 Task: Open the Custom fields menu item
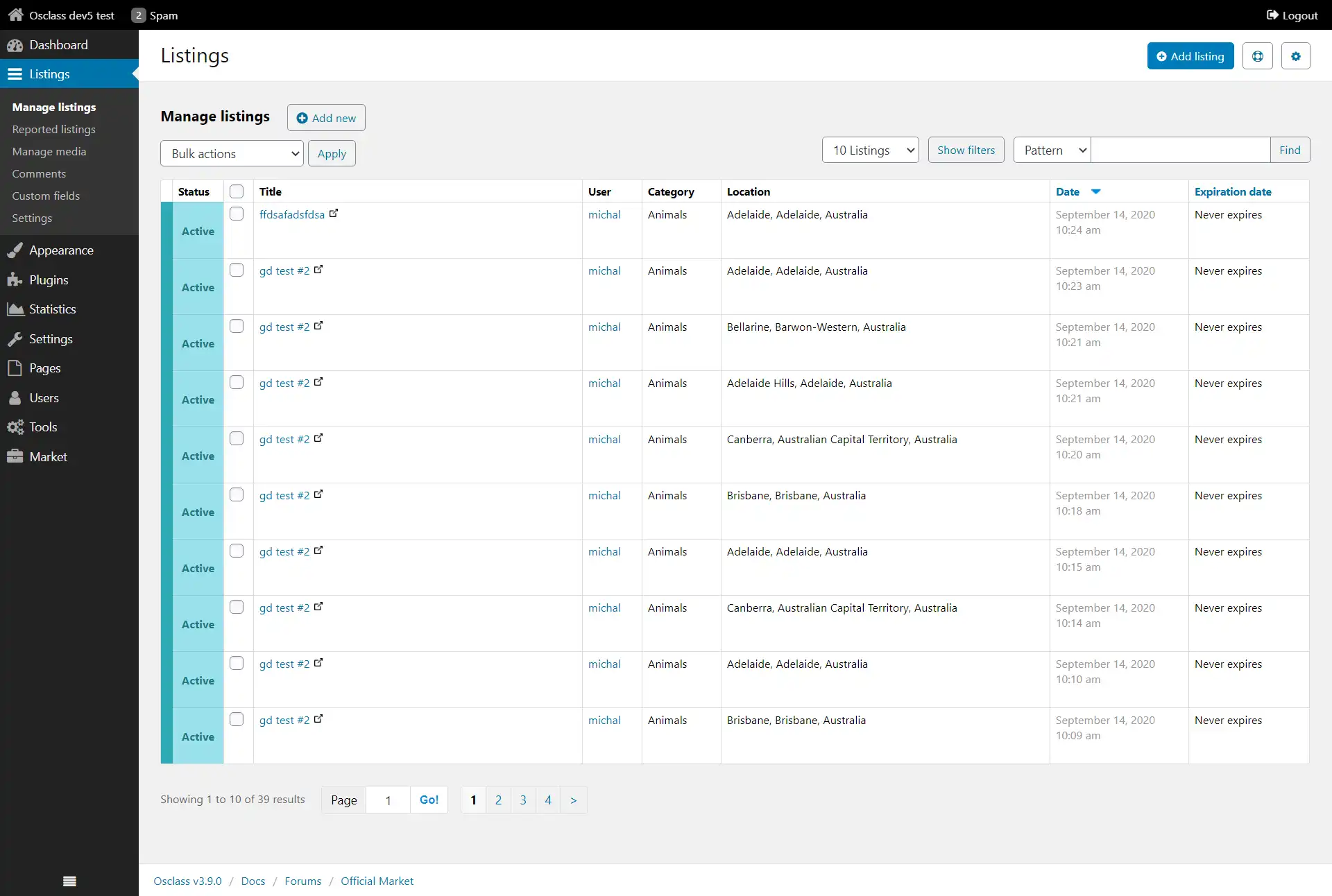coord(46,195)
